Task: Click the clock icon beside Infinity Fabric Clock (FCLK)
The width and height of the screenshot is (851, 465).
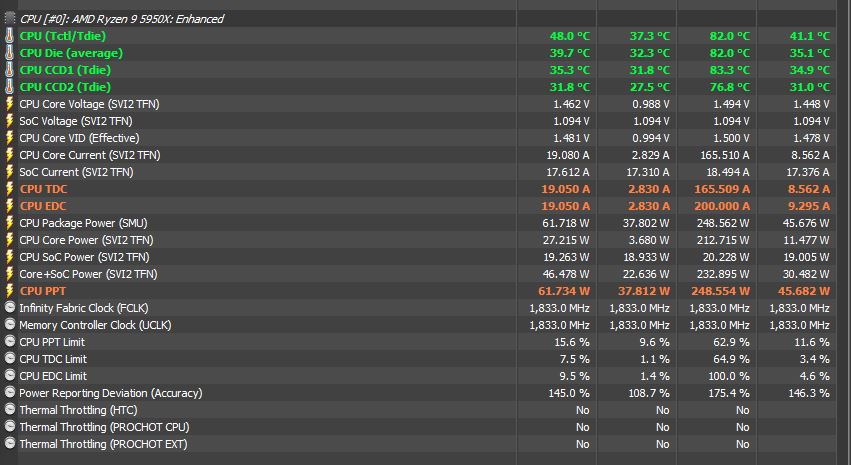Action: tap(10, 308)
